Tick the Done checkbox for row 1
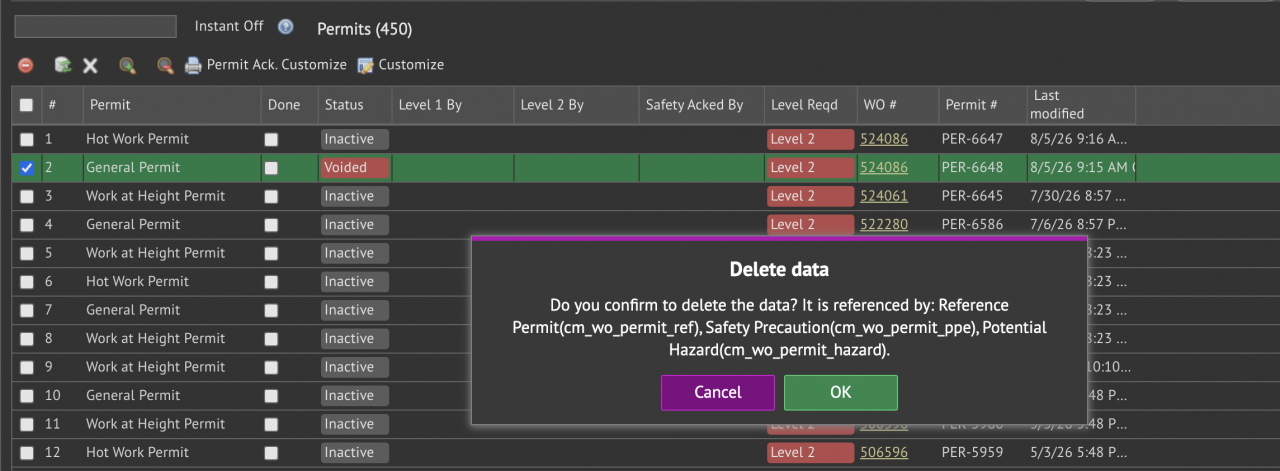Screen dimensions: 1280x471 pyautogui.click(x=271, y=139)
